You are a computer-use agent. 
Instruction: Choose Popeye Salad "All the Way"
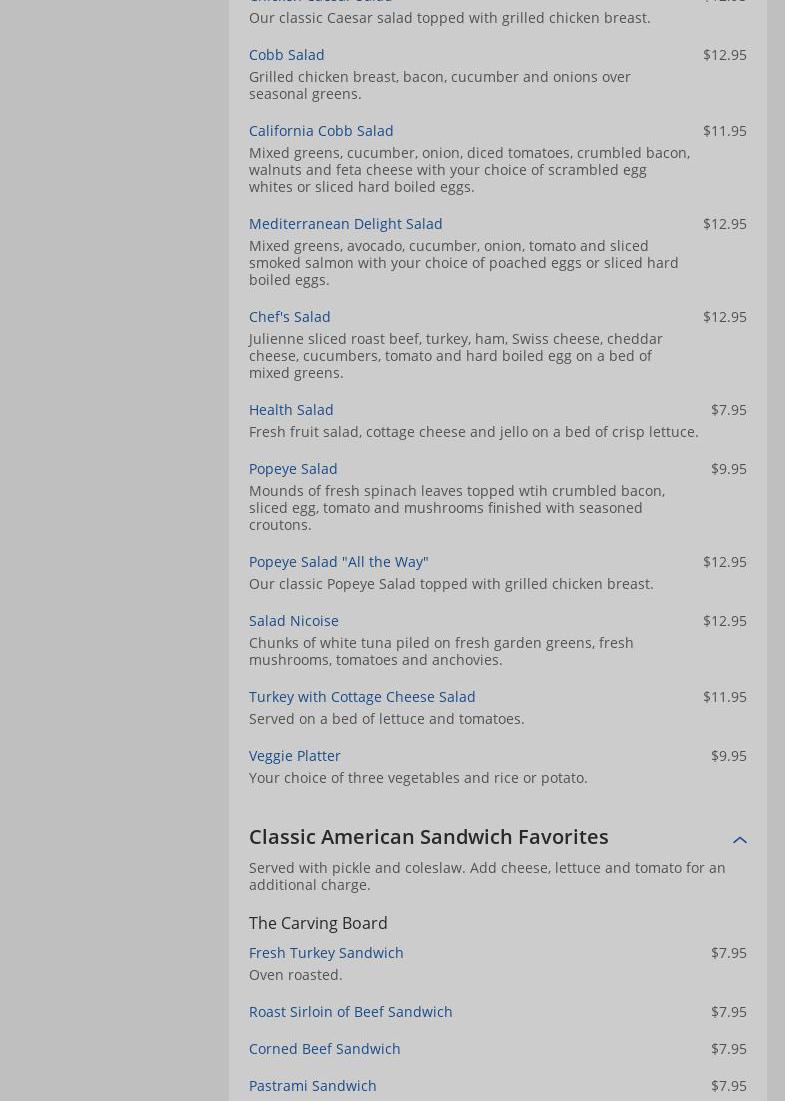[338, 562]
